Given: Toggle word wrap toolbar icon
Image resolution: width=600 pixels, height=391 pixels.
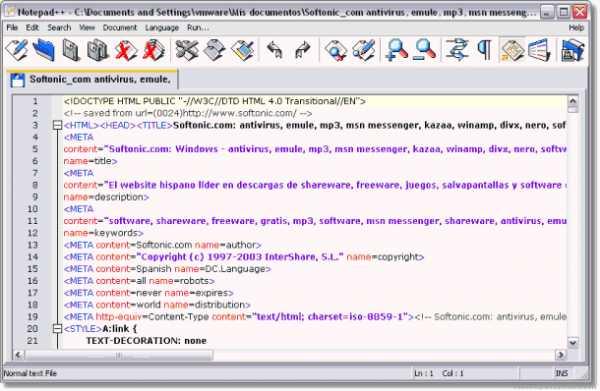Looking at the screenshot, I should [x=457, y=50].
